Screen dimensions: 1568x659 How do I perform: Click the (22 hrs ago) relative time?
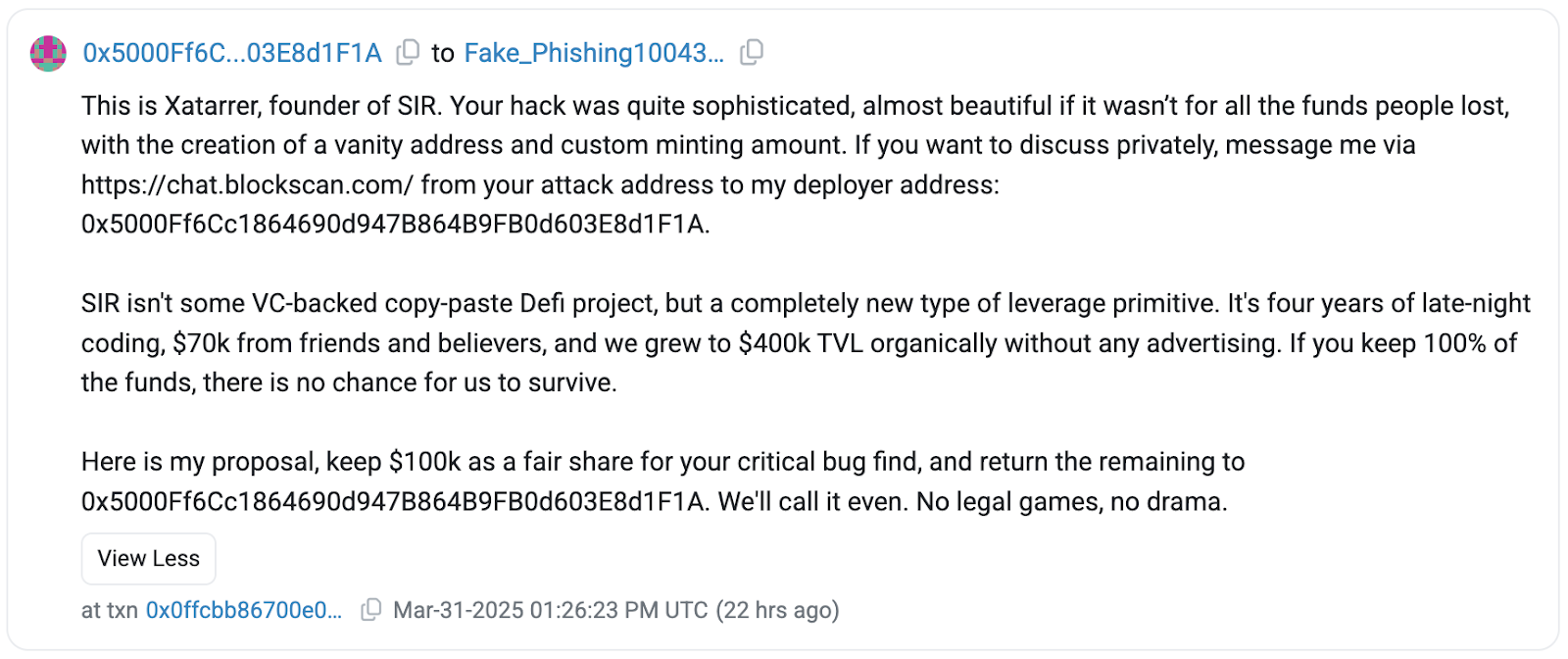pos(777,609)
